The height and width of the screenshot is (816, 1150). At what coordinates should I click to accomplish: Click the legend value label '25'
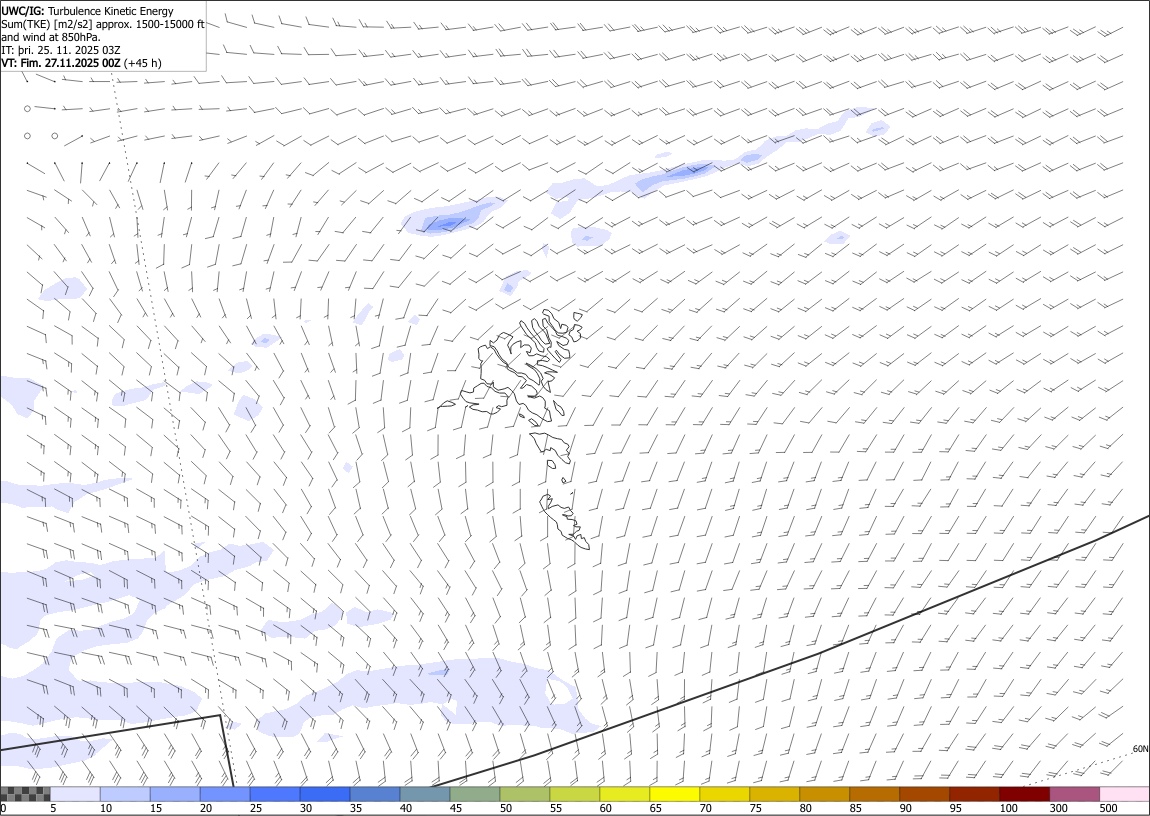pyautogui.click(x=256, y=809)
